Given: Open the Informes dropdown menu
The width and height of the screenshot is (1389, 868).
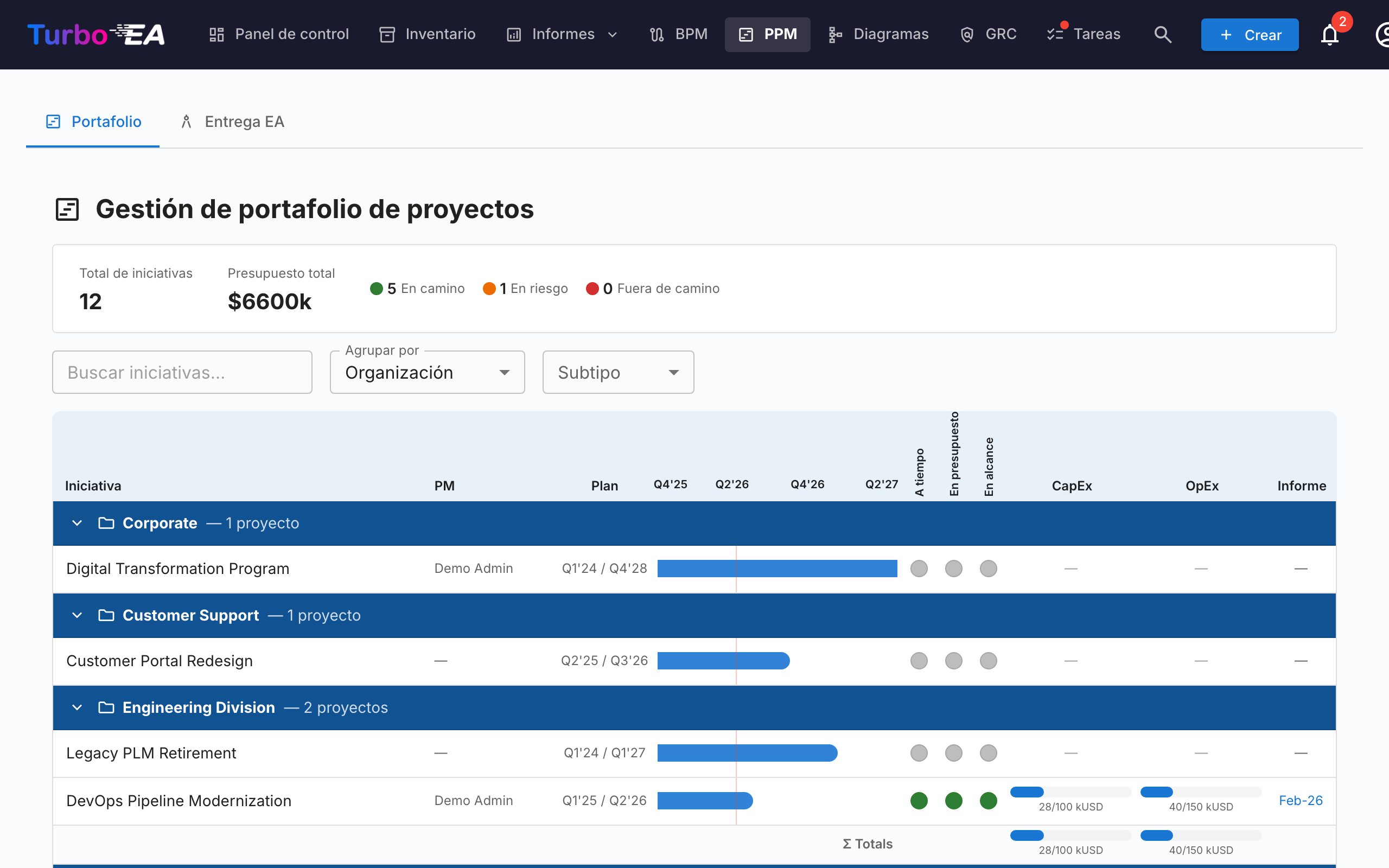Looking at the screenshot, I should click(562, 34).
